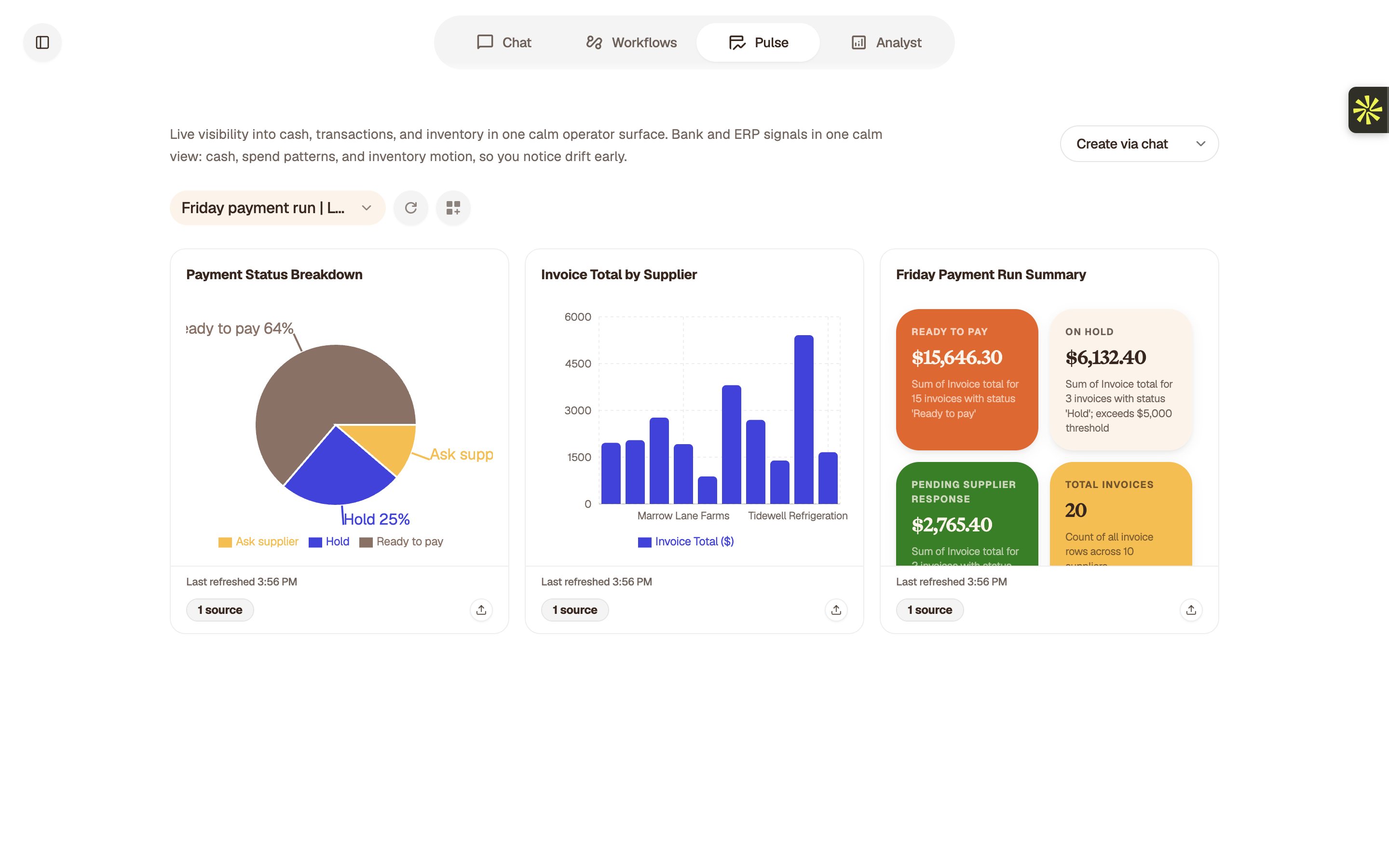This screenshot has width=1389, height=868.
Task: Open 1 source under Friday Payment Run Summary
Action: pos(930,610)
